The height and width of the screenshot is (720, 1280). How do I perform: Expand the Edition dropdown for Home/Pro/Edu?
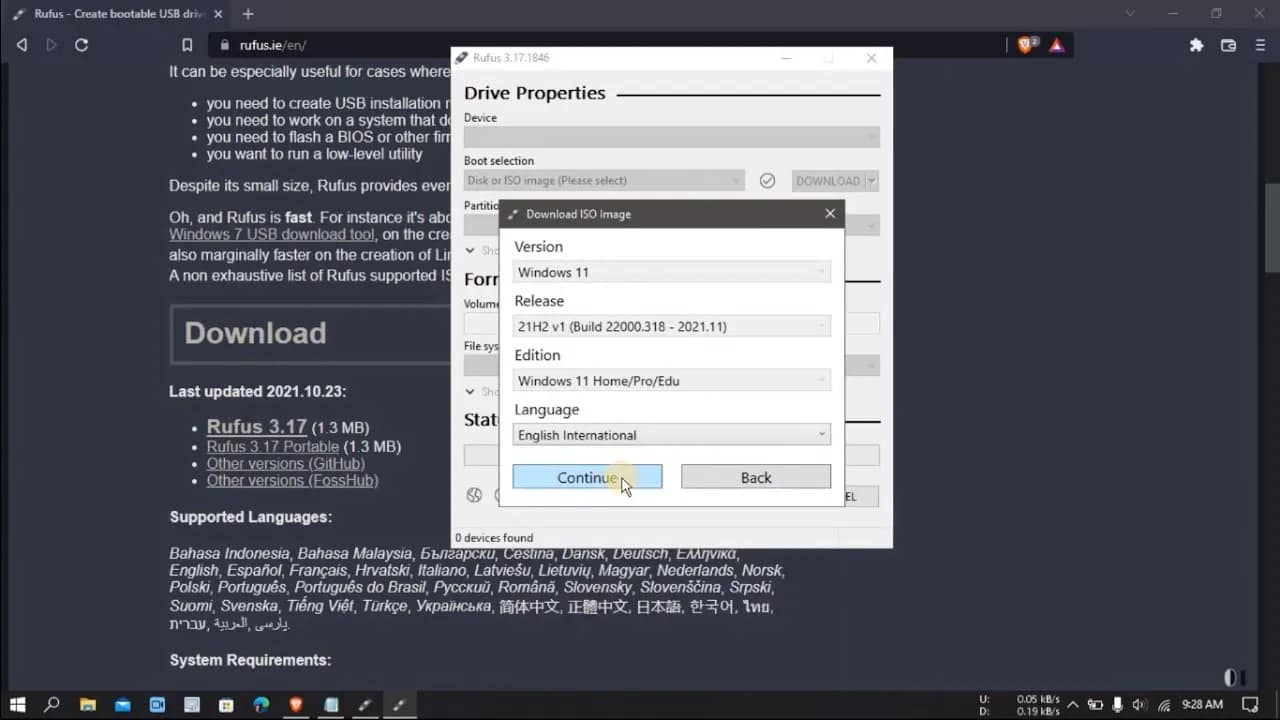click(671, 380)
